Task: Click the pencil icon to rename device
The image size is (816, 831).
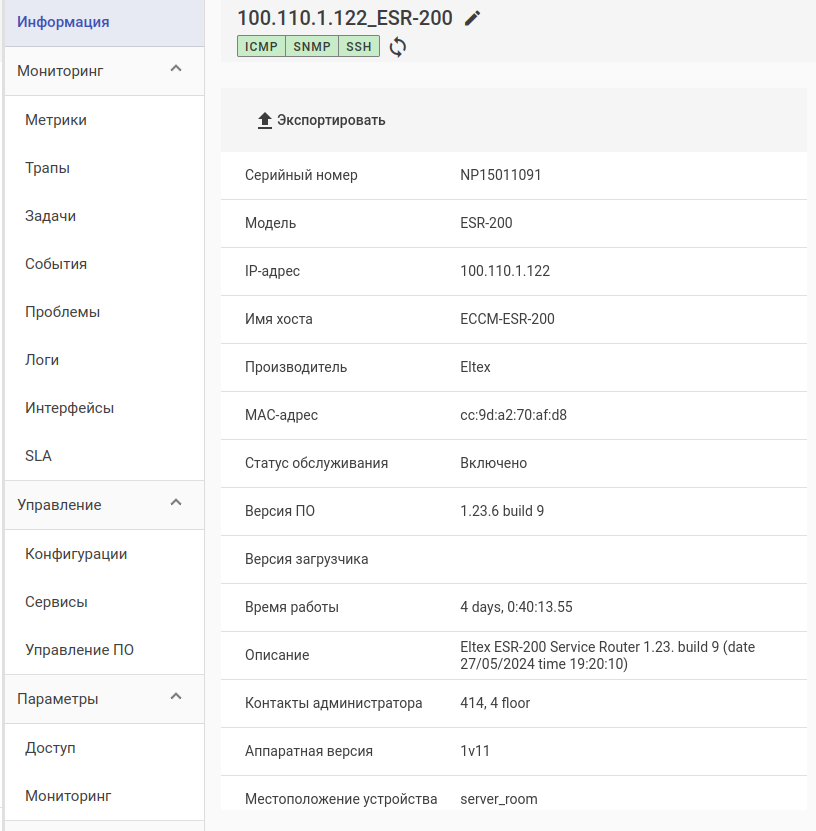Action: (x=473, y=18)
